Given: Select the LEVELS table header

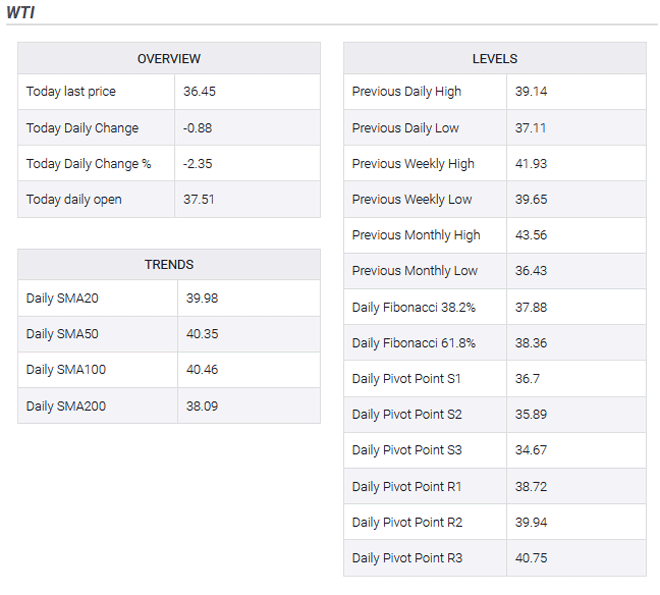Looking at the screenshot, I should tap(494, 59).
